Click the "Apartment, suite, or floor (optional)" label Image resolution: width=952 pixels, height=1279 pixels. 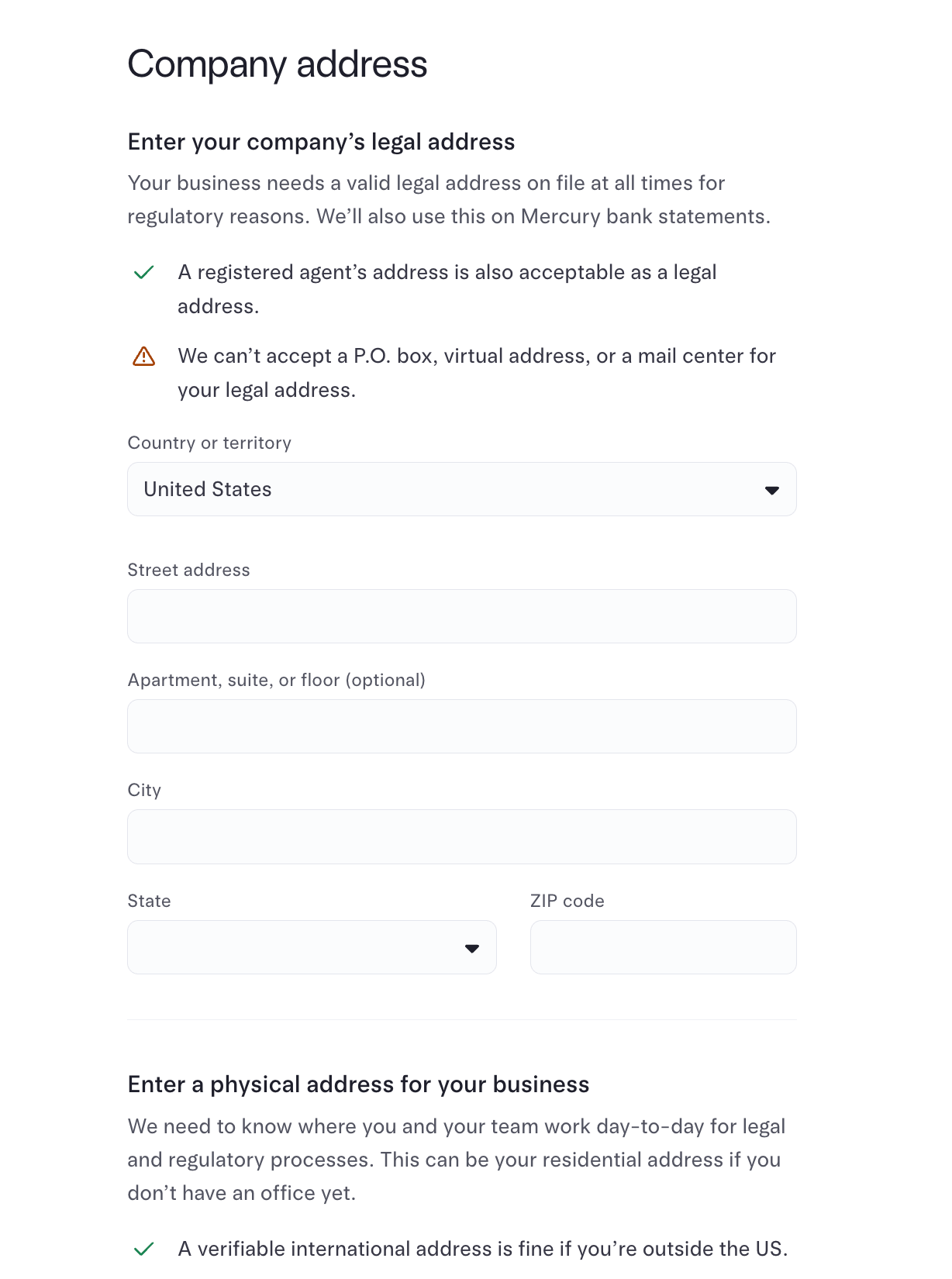(276, 680)
